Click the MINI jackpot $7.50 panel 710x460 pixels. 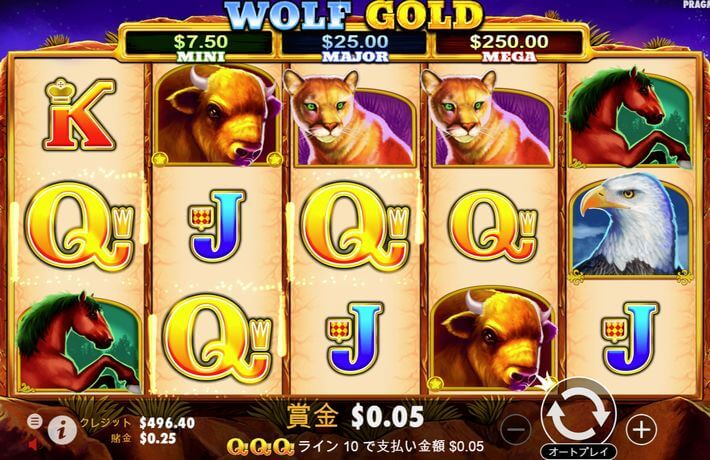coord(199,46)
